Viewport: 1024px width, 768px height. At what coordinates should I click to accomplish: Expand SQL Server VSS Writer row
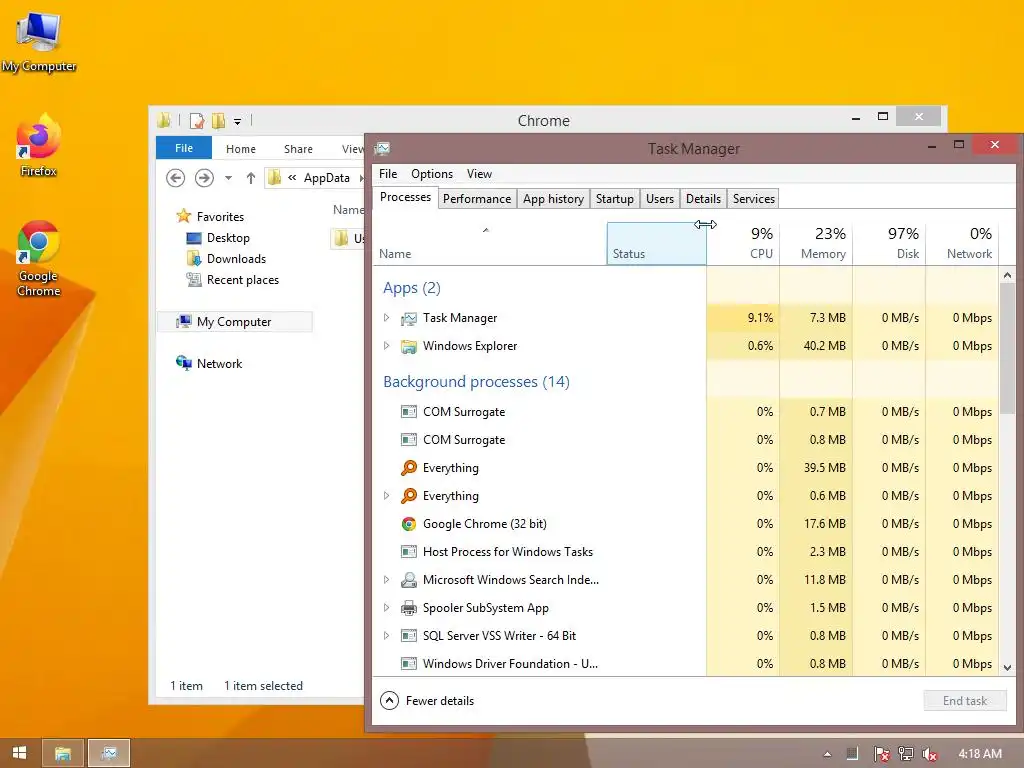(386, 636)
